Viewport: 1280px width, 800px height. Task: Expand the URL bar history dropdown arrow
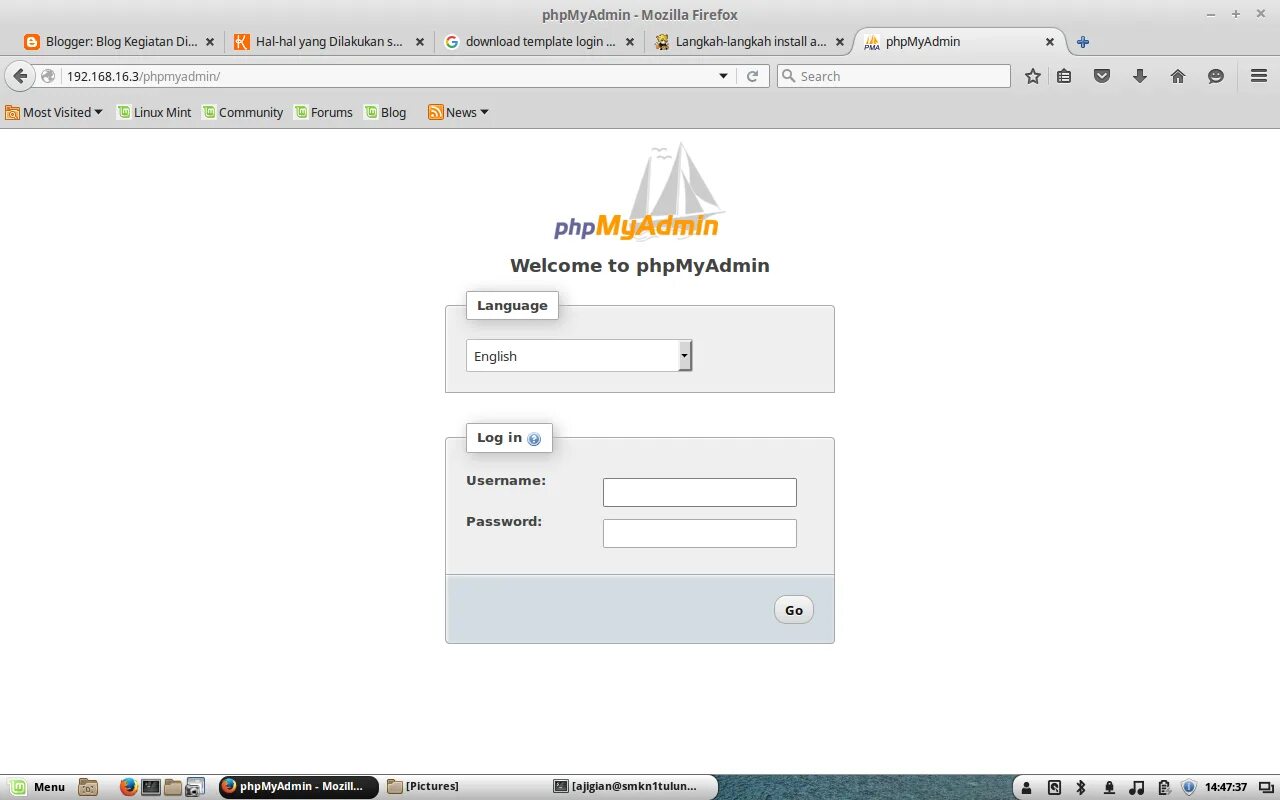[724, 76]
